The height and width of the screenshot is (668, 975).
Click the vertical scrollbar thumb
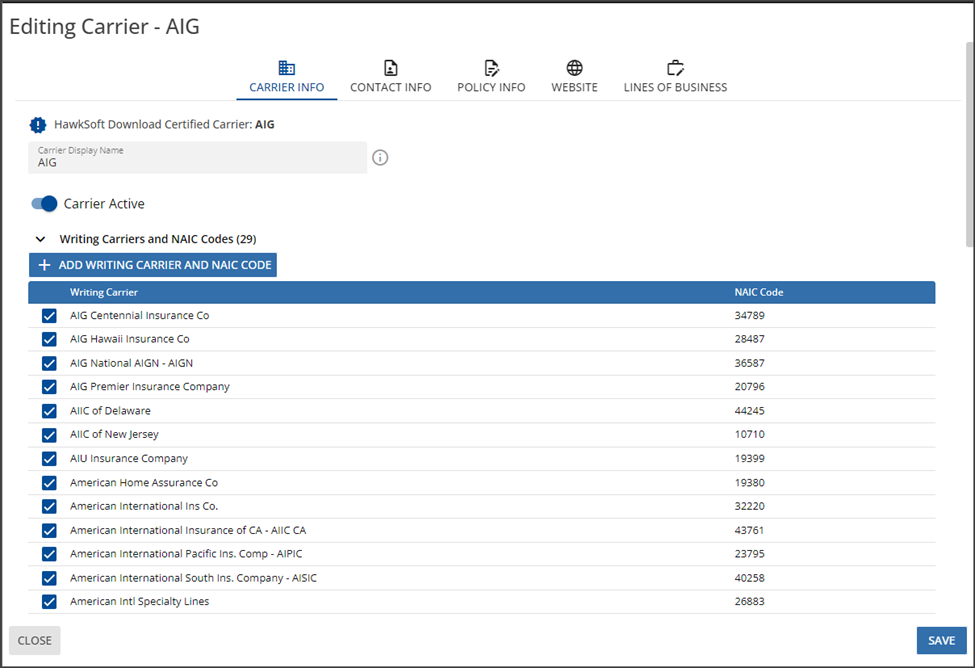pyautogui.click(x=969, y=144)
